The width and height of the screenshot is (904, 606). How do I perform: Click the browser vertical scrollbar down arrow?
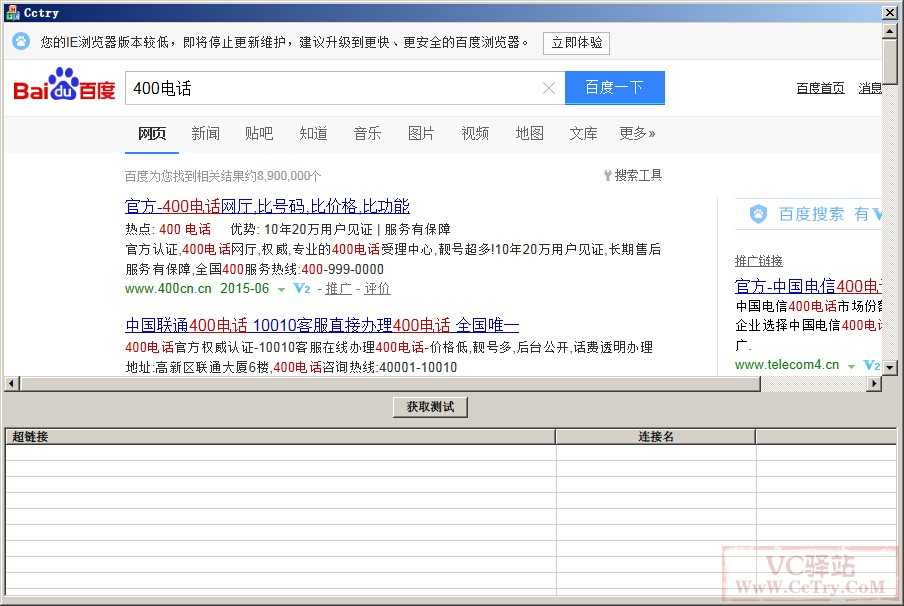(x=890, y=367)
